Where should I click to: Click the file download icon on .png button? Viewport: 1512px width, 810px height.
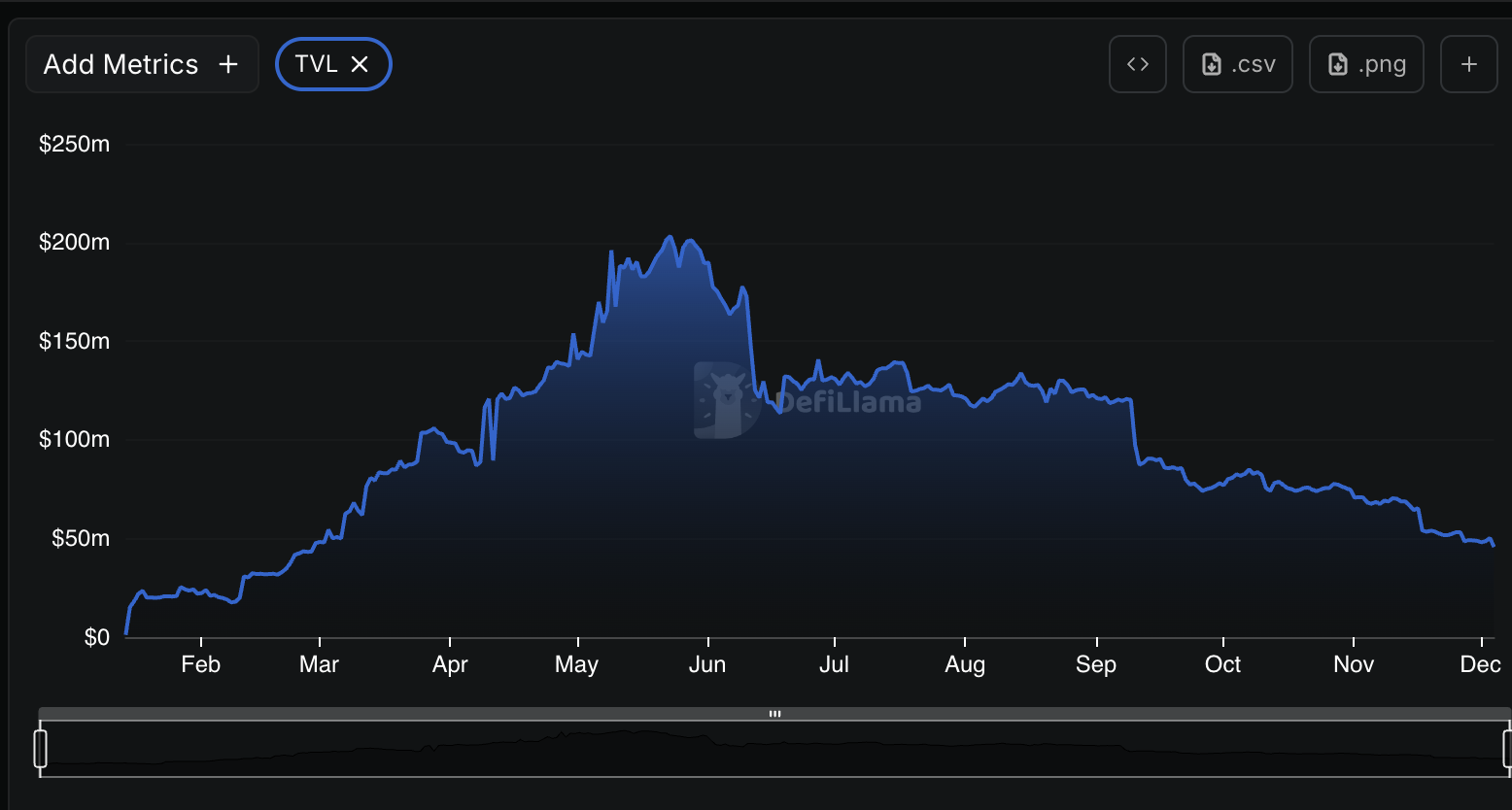click(1339, 63)
